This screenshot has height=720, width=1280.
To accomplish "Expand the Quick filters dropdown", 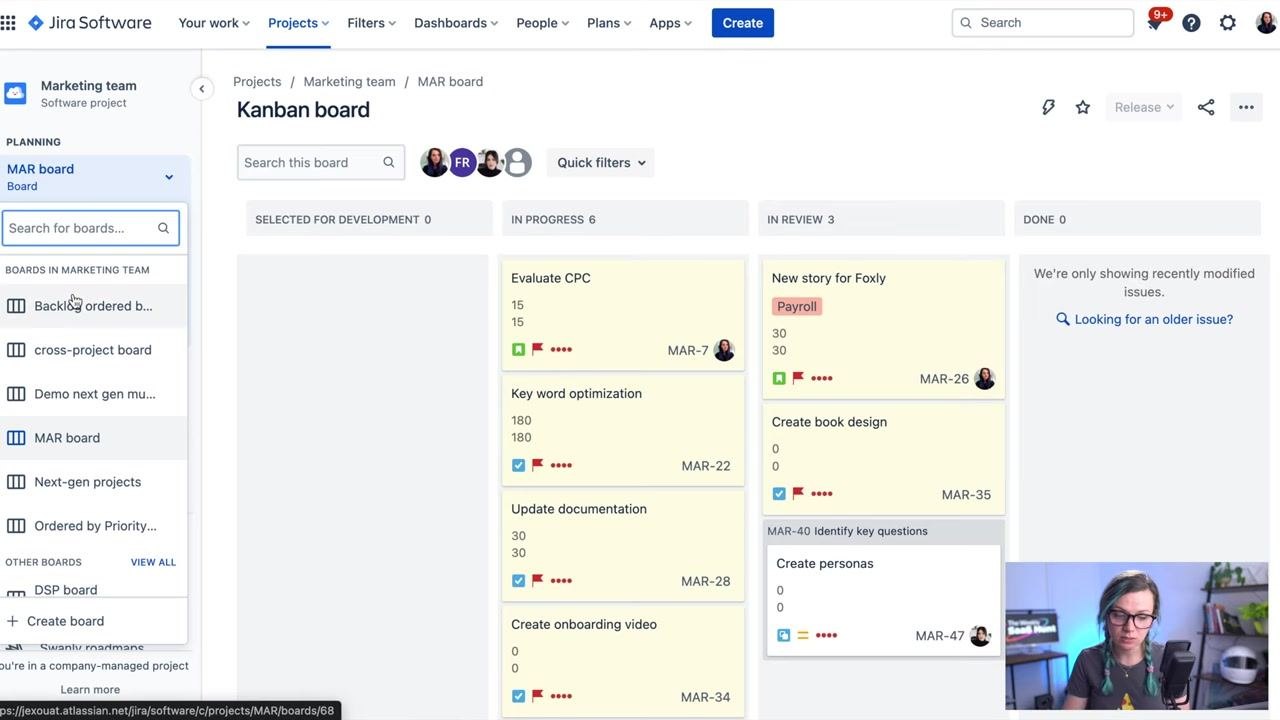I will point(601,162).
